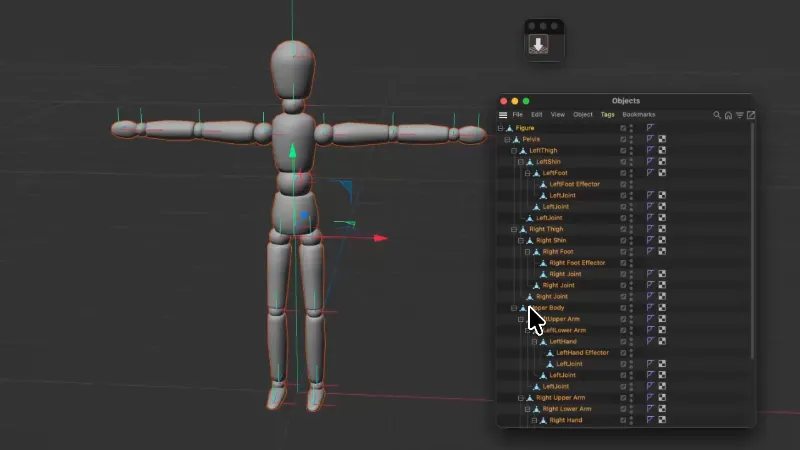Select the purple tag on the Pelvis row
The width and height of the screenshot is (800, 450).
[650, 139]
